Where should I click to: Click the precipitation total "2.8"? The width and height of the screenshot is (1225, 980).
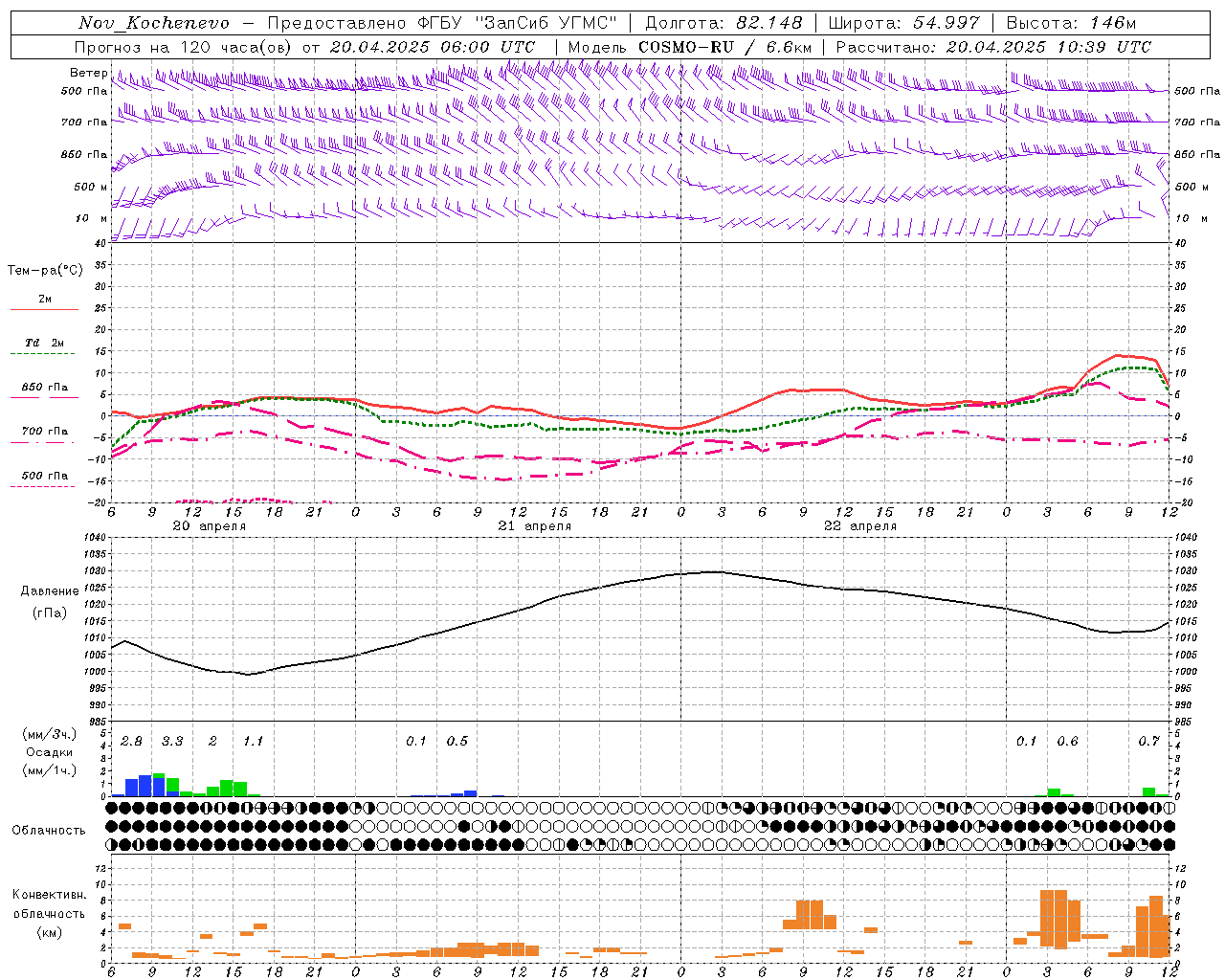pyautogui.click(x=131, y=742)
